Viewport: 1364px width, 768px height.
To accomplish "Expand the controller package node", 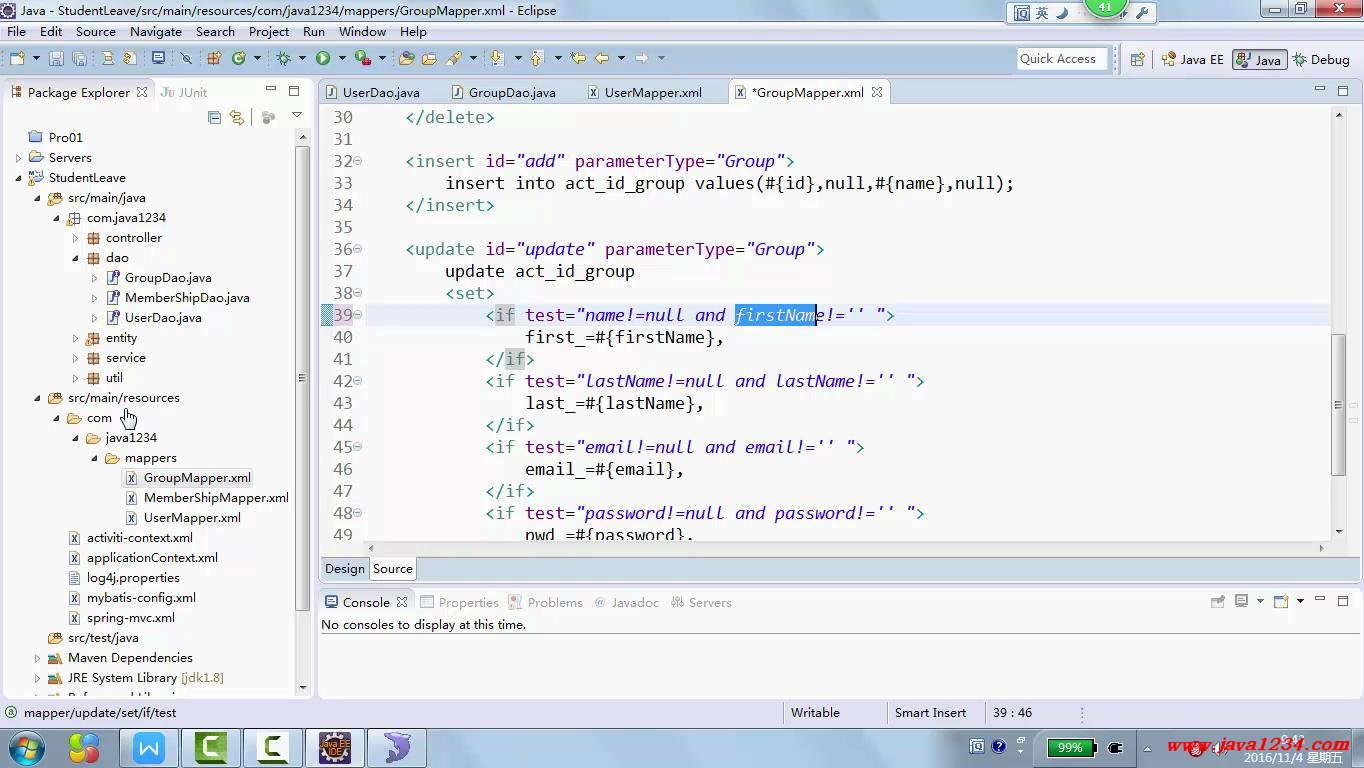I will click(75, 238).
